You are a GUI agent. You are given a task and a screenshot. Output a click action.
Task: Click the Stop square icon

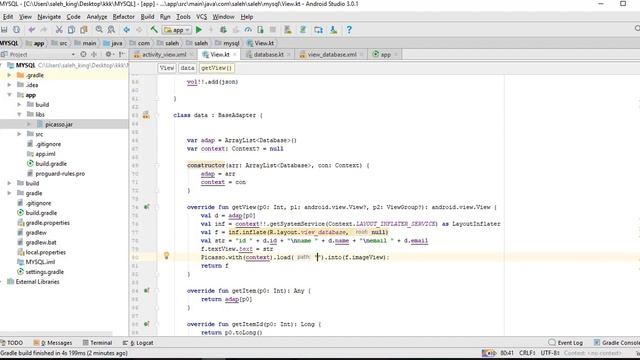pos(273,30)
